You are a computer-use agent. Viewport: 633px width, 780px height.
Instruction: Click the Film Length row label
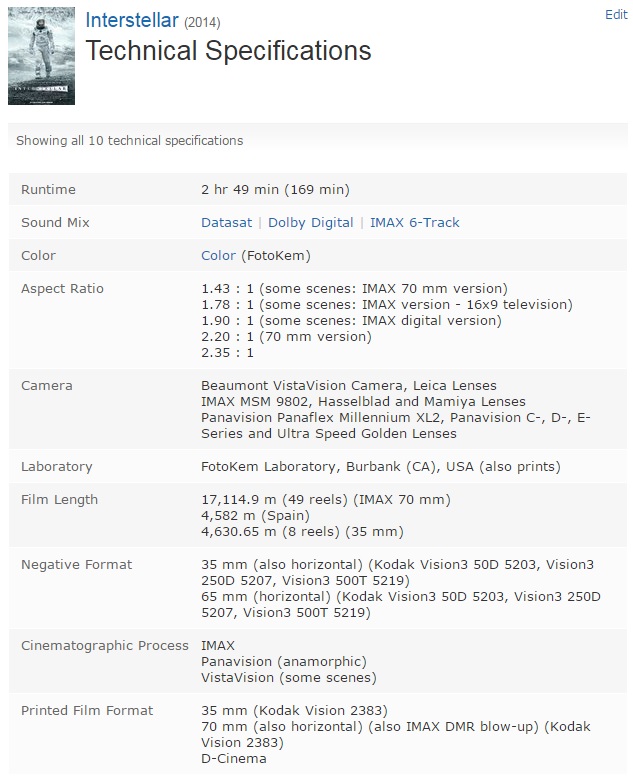(59, 499)
